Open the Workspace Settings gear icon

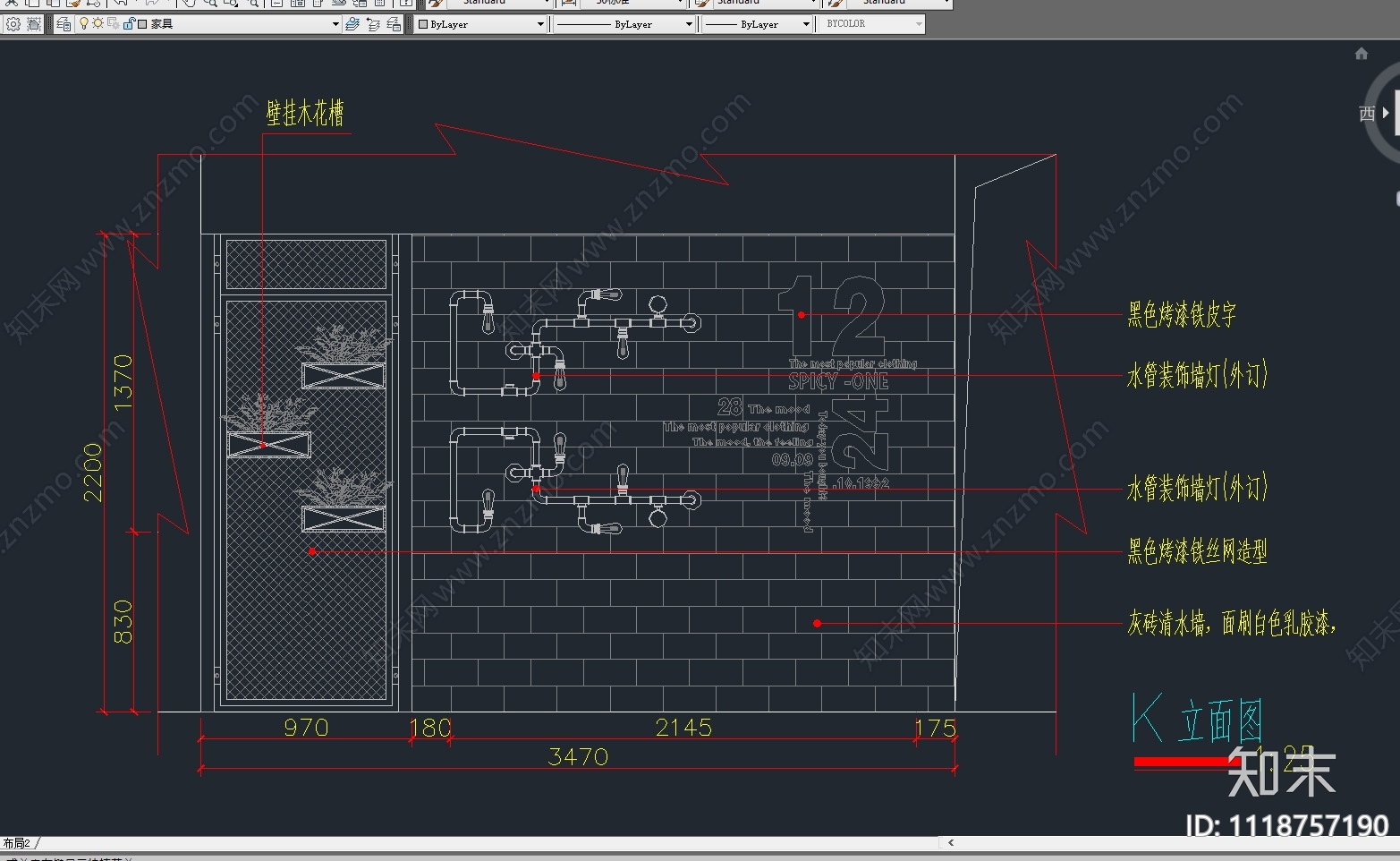point(13,24)
